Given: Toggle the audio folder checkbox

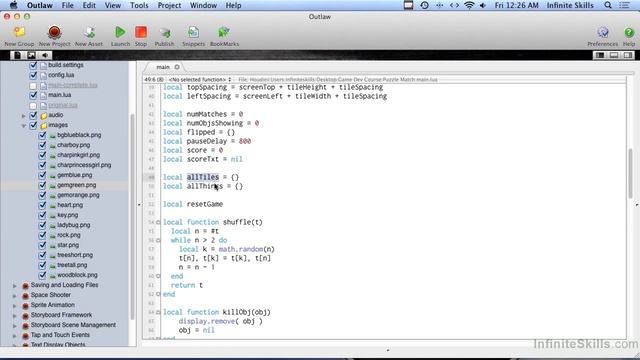Looking at the screenshot, I should [x=33, y=115].
